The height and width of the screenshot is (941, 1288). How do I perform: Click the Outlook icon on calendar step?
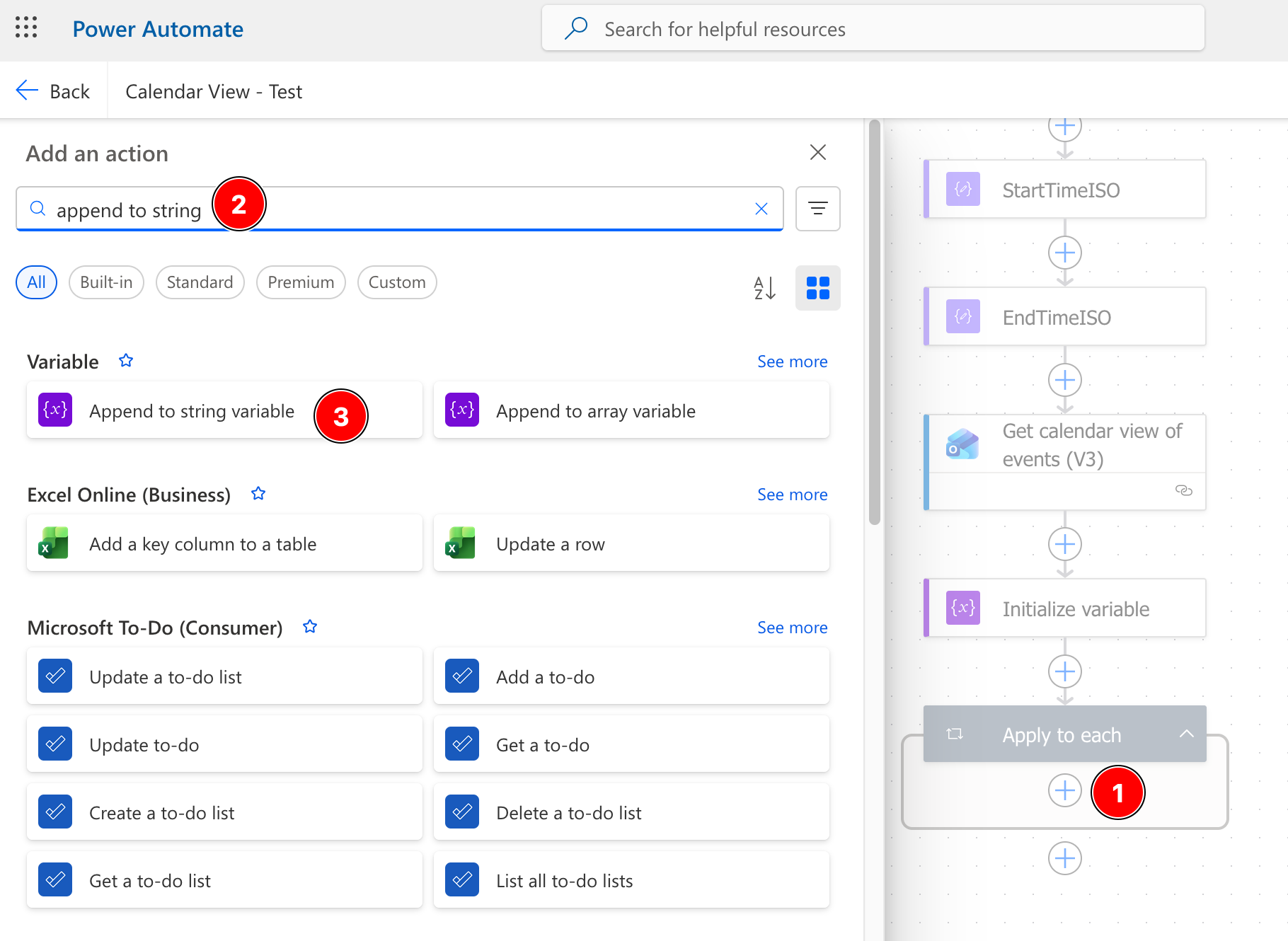point(962,444)
